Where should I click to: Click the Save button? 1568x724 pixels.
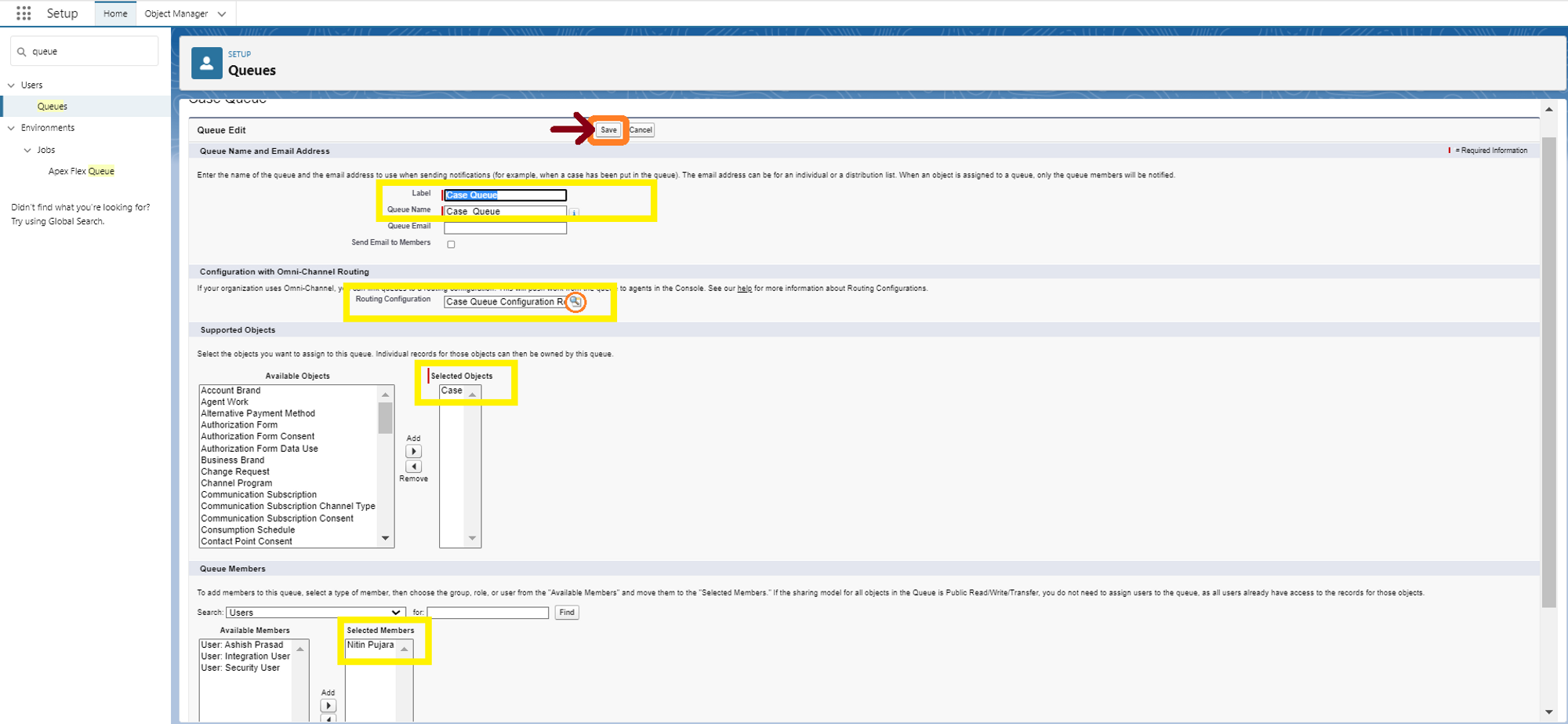coord(608,129)
